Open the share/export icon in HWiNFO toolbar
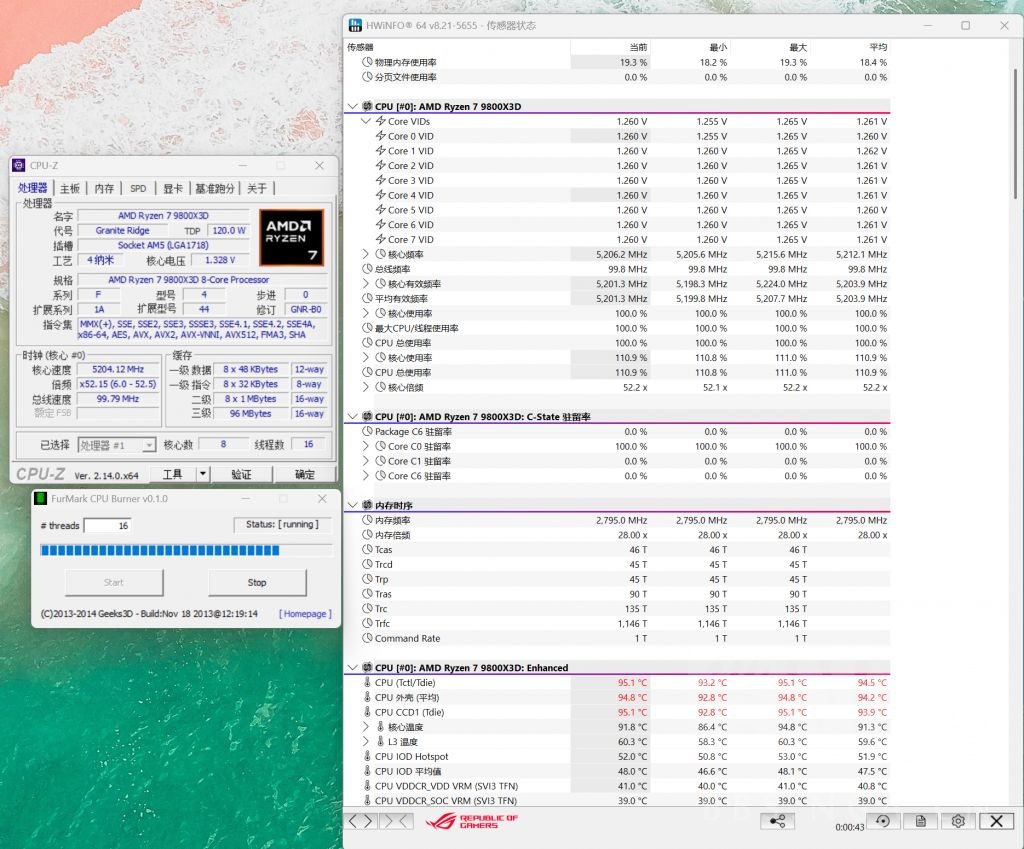1024x849 pixels. [x=776, y=820]
